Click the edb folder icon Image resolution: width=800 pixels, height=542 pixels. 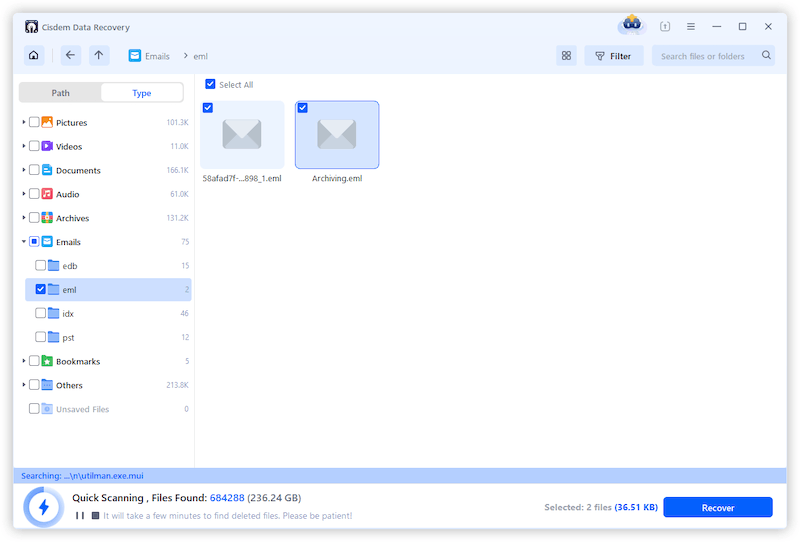pyautogui.click(x=54, y=265)
